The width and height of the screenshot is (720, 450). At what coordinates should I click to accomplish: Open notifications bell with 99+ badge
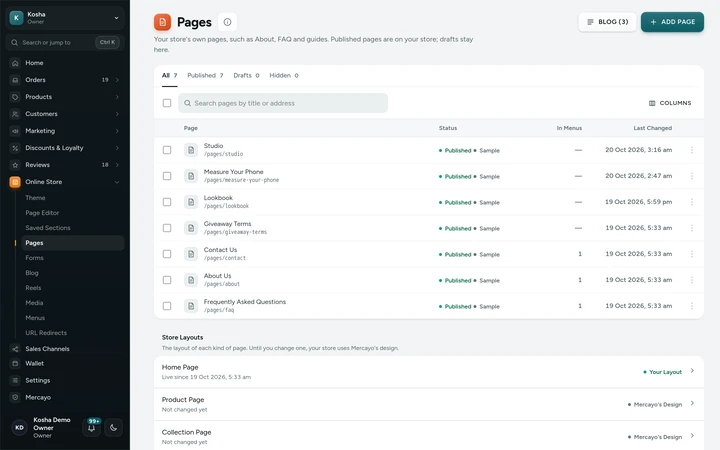pos(91,427)
